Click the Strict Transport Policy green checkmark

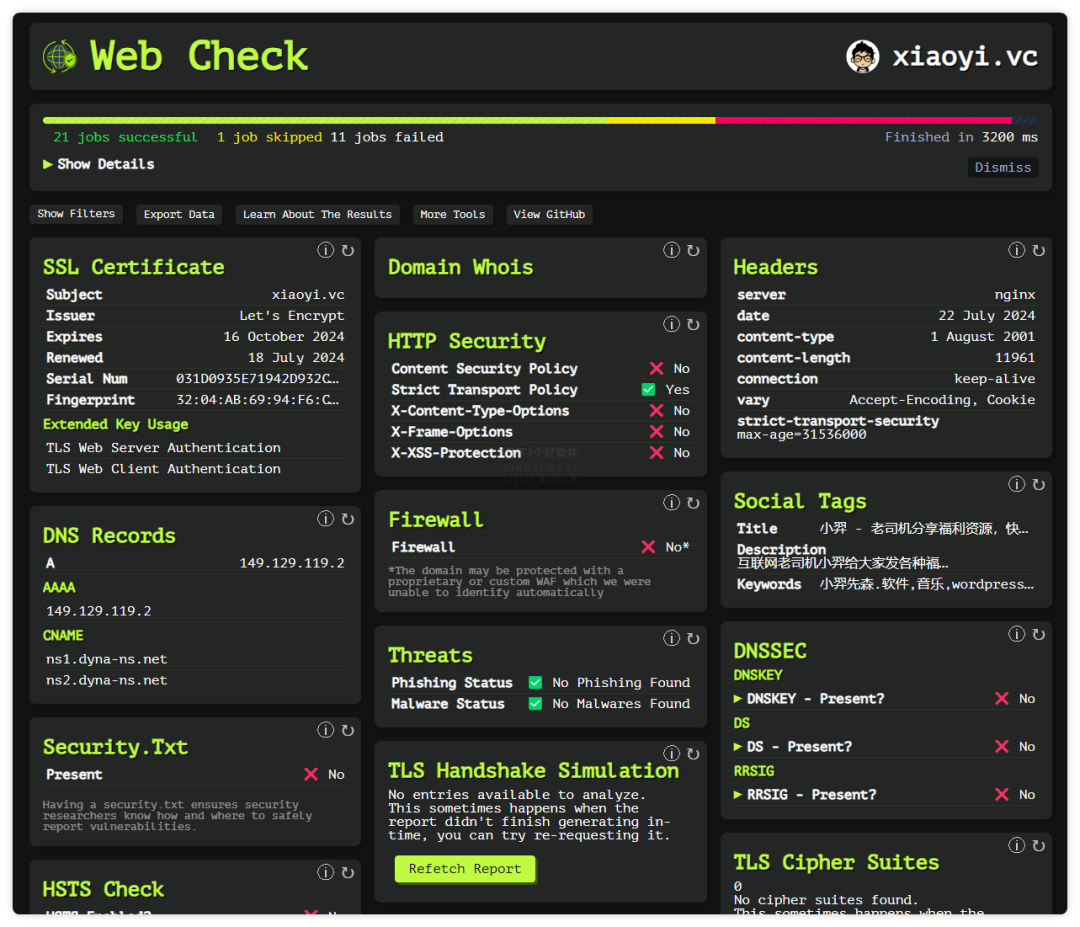click(x=648, y=390)
